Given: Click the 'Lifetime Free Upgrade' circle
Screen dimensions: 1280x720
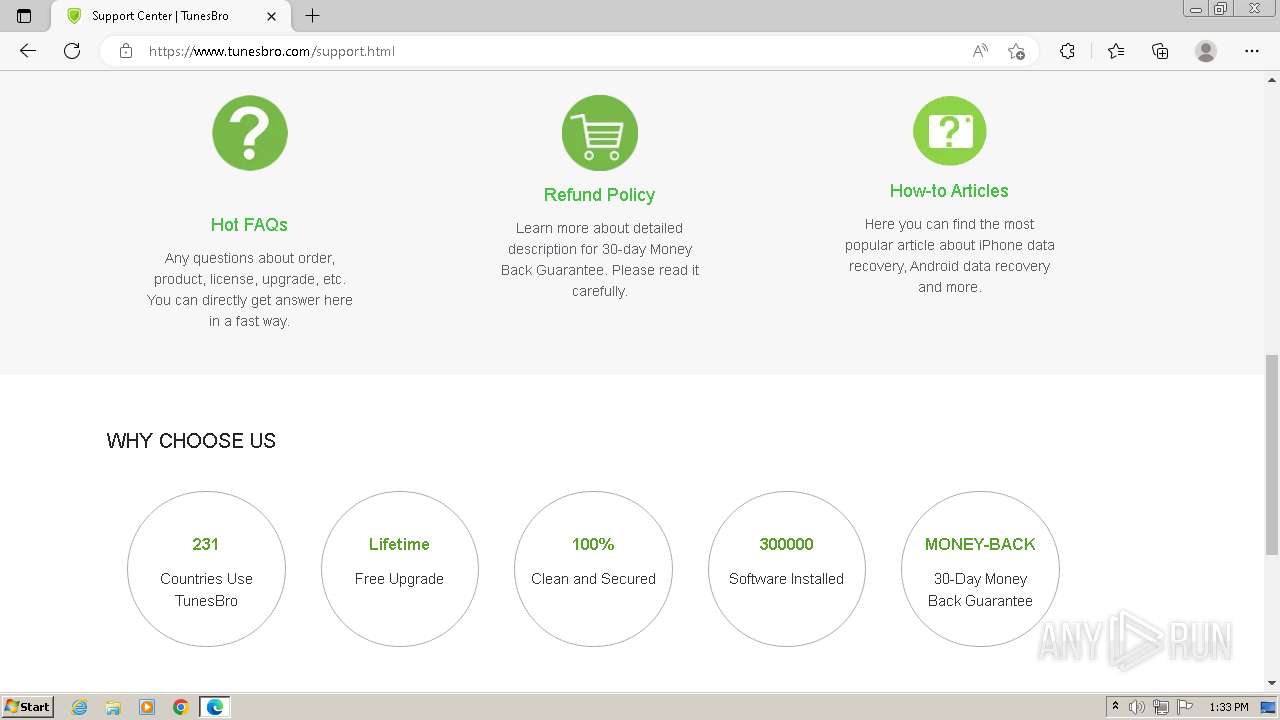Looking at the screenshot, I should pyautogui.click(x=400, y=570).
